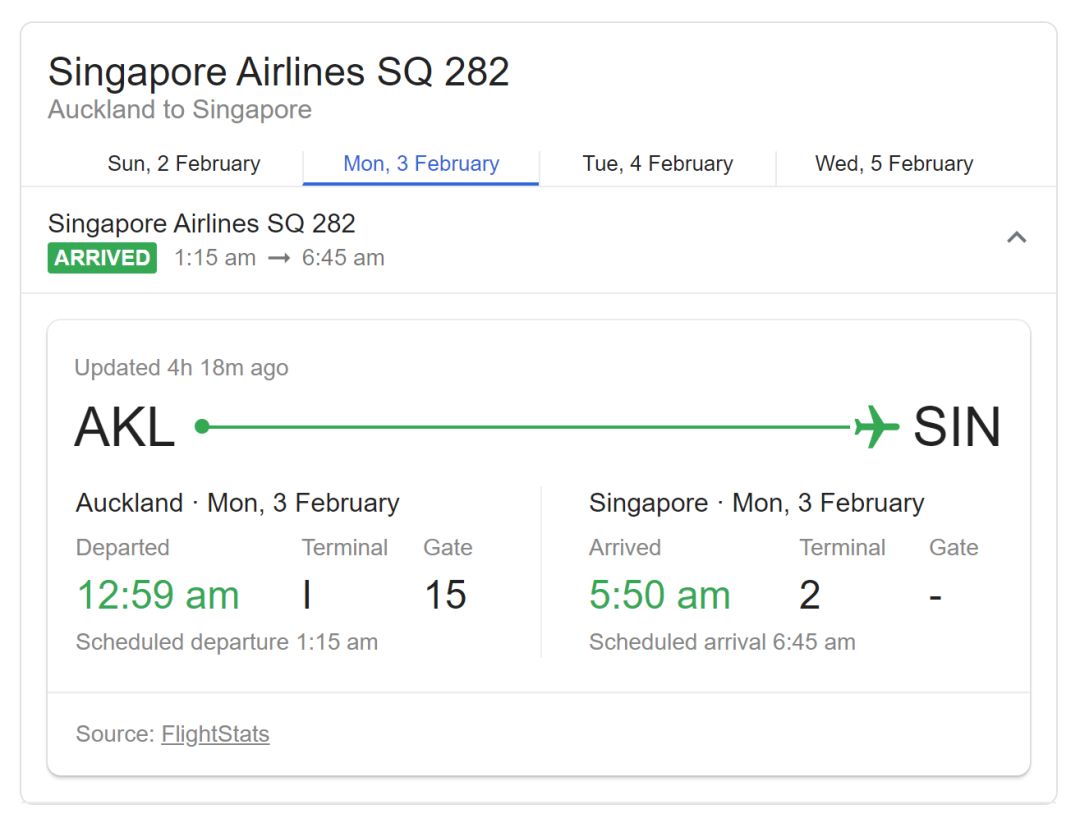Click the Singapore arrival terminal number 2
The image size is (1080, 814).
[x=809, y=595]
